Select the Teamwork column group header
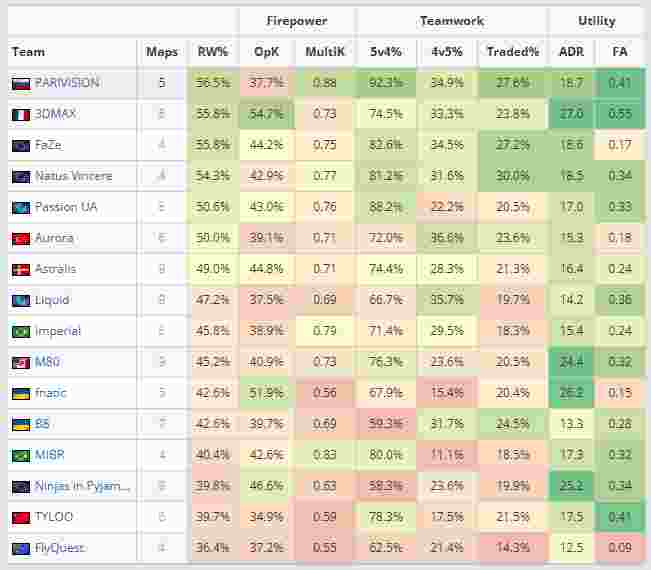Viewport: 651px width, 570px height. 451,20
